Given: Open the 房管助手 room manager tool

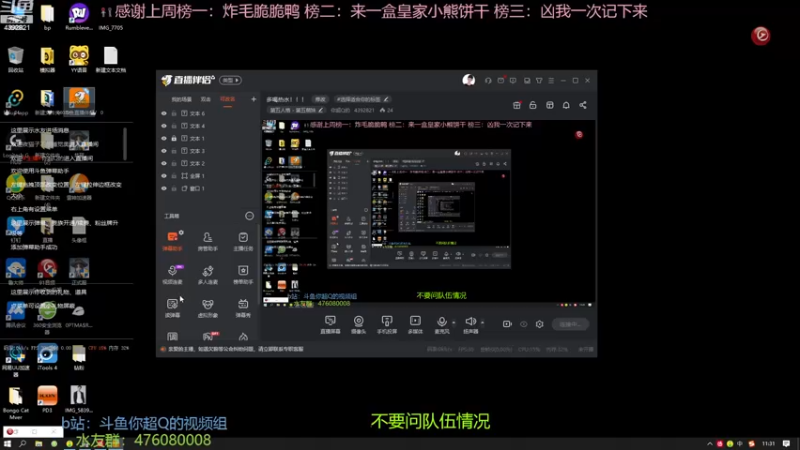Looking at the screenshot, I should pyautogui.click(x=208, y=241).
